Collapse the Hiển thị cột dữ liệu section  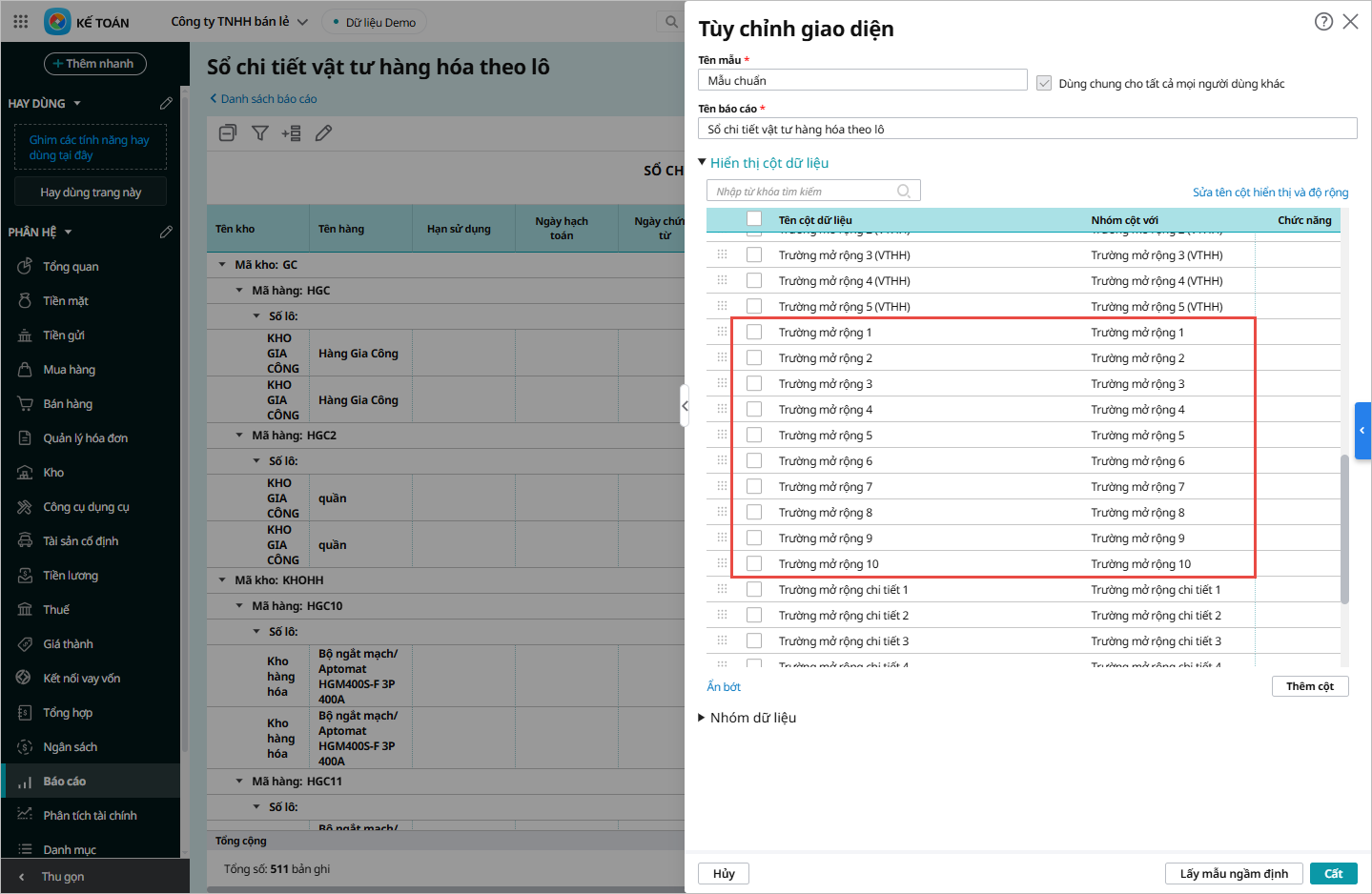point(703,163)
